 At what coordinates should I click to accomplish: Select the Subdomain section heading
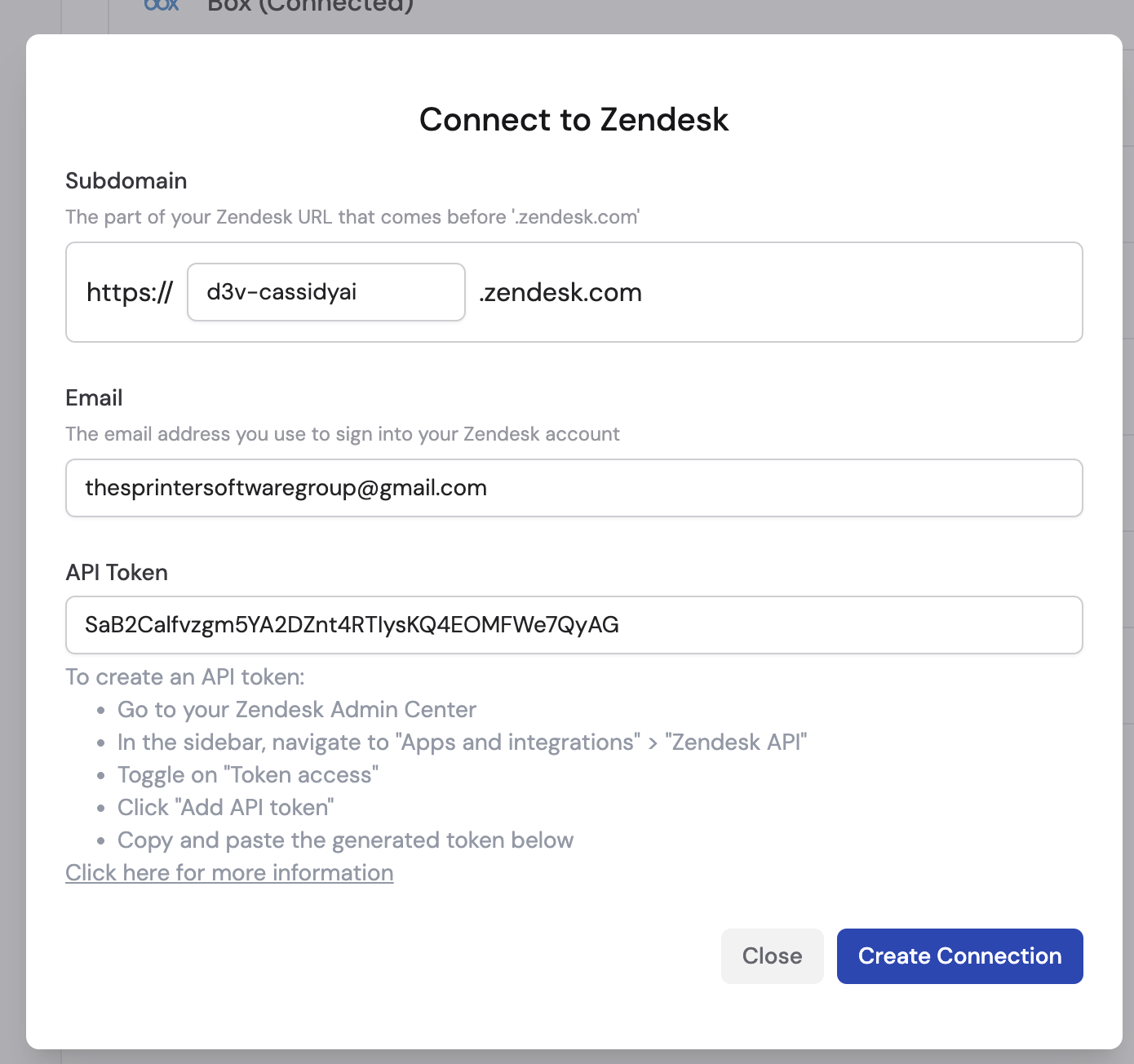[x=126, y=180]
